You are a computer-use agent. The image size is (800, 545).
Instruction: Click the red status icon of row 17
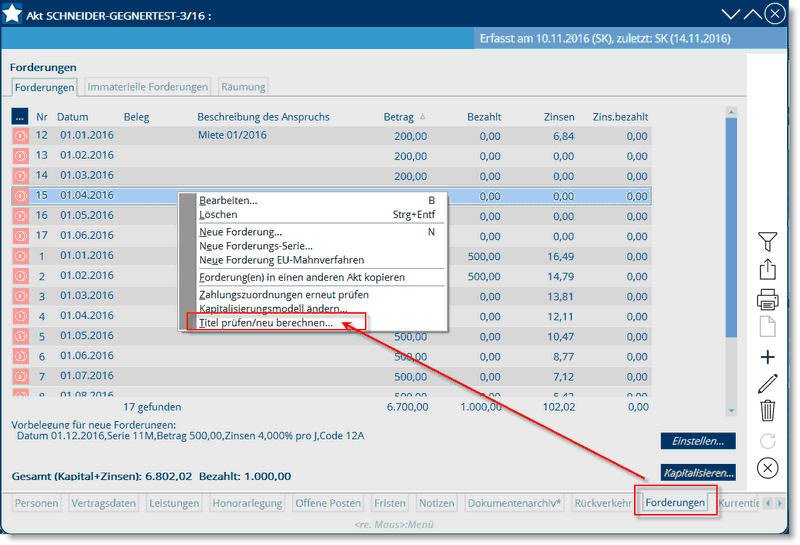[x=20, y=236]
